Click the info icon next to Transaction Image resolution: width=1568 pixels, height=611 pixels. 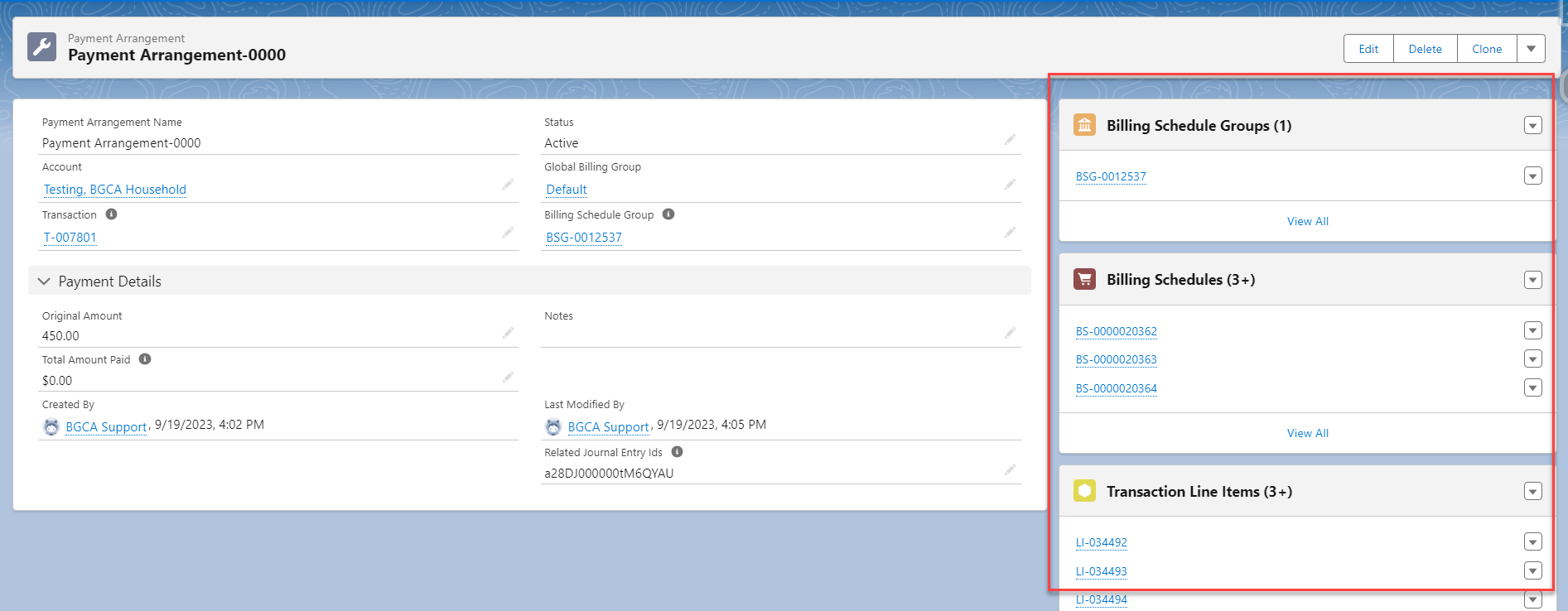click(111, 214)
